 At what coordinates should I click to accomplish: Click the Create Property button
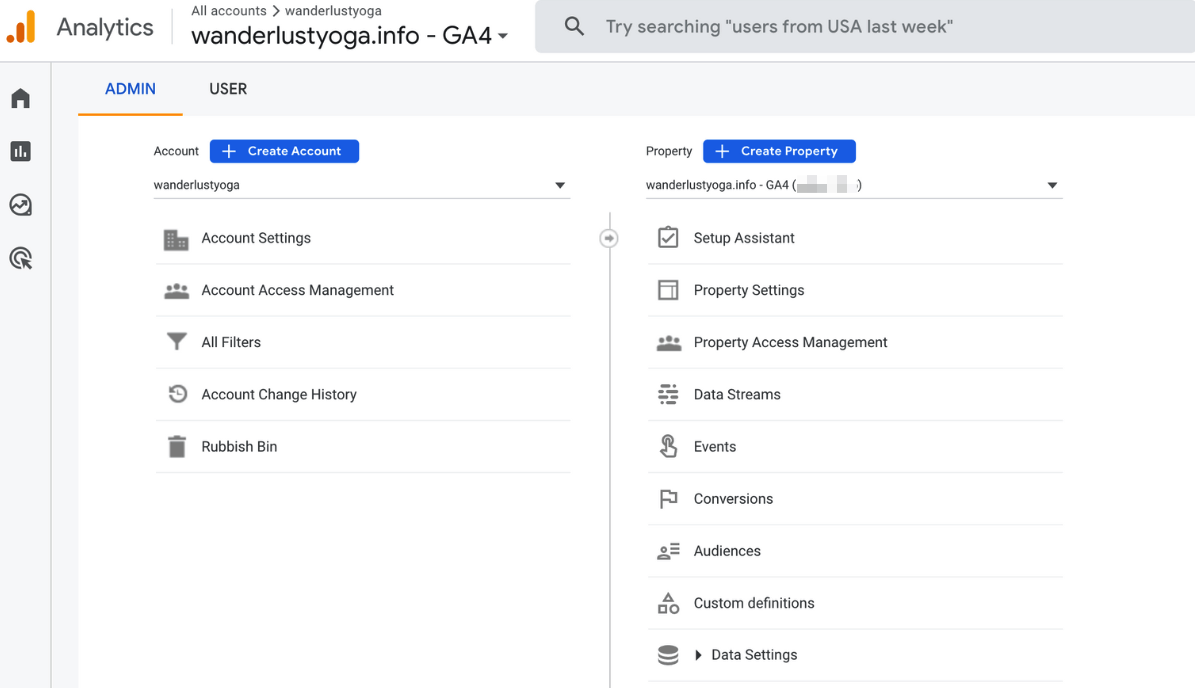[x=779, y=151]
